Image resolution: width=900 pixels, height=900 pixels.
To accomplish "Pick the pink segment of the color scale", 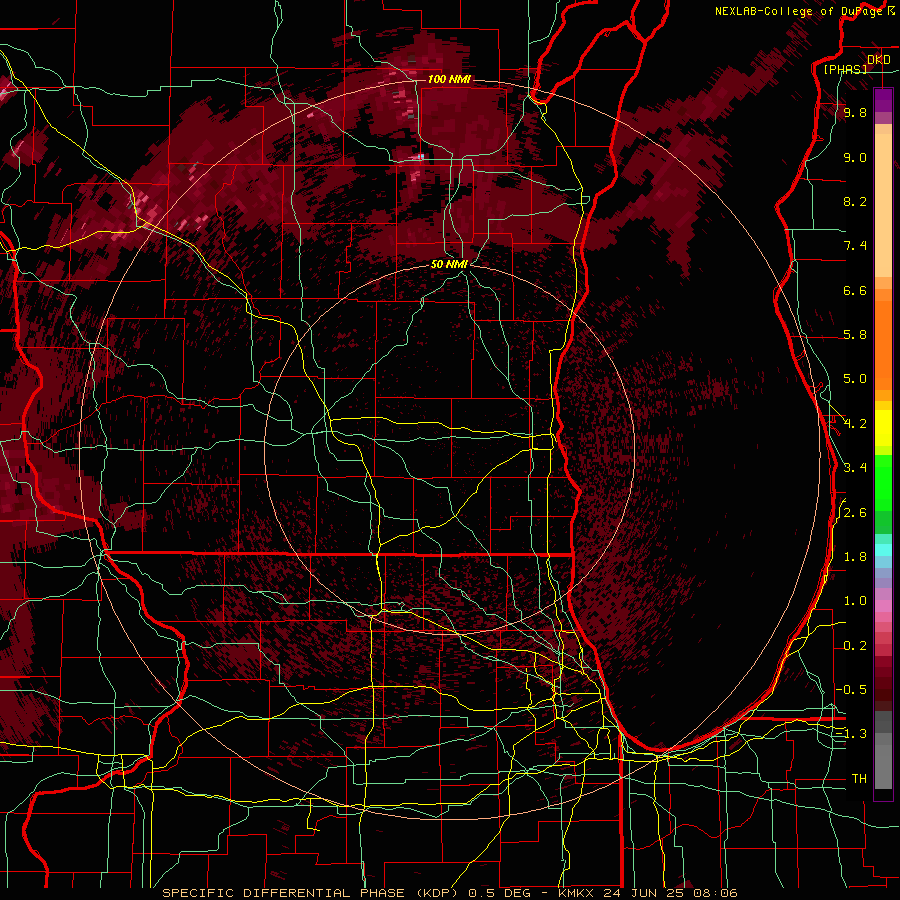I will (883, 606).
